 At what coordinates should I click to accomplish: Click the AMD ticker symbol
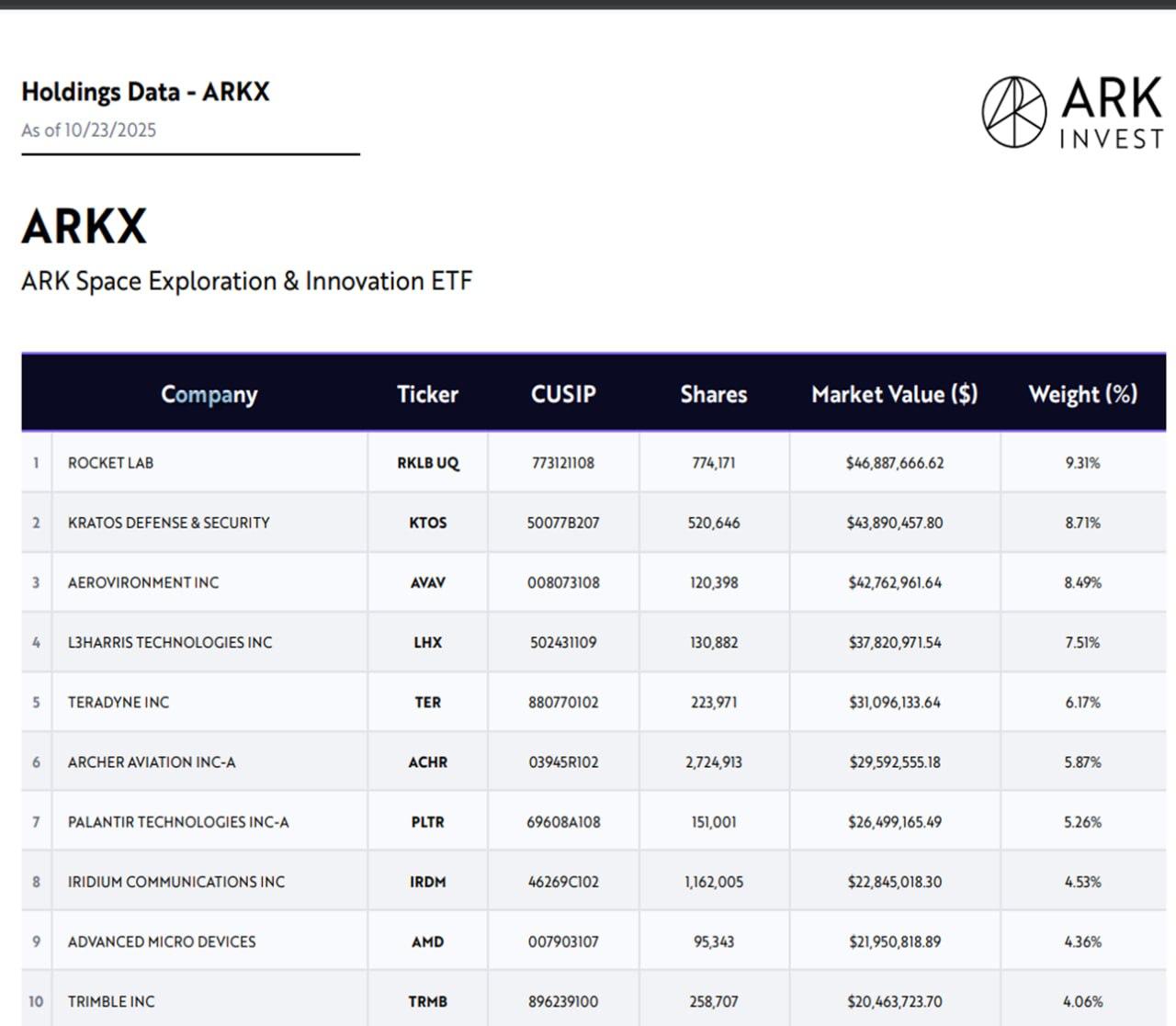coord(427,941)
